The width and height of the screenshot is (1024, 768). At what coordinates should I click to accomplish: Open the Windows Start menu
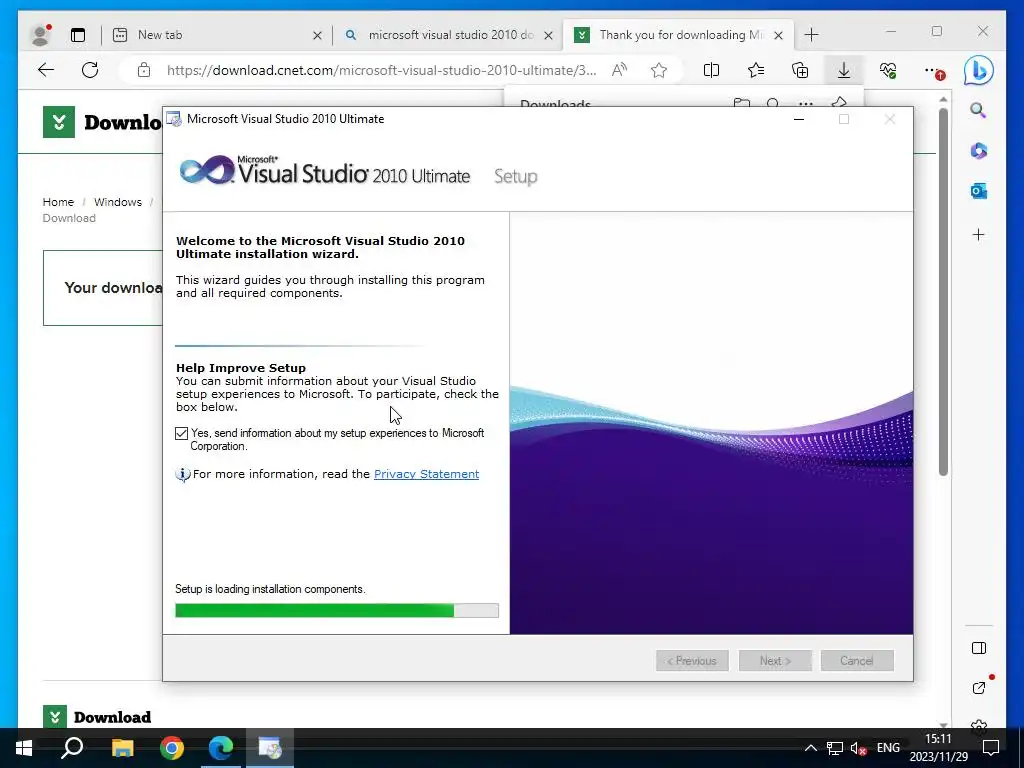tap(24, 748)
